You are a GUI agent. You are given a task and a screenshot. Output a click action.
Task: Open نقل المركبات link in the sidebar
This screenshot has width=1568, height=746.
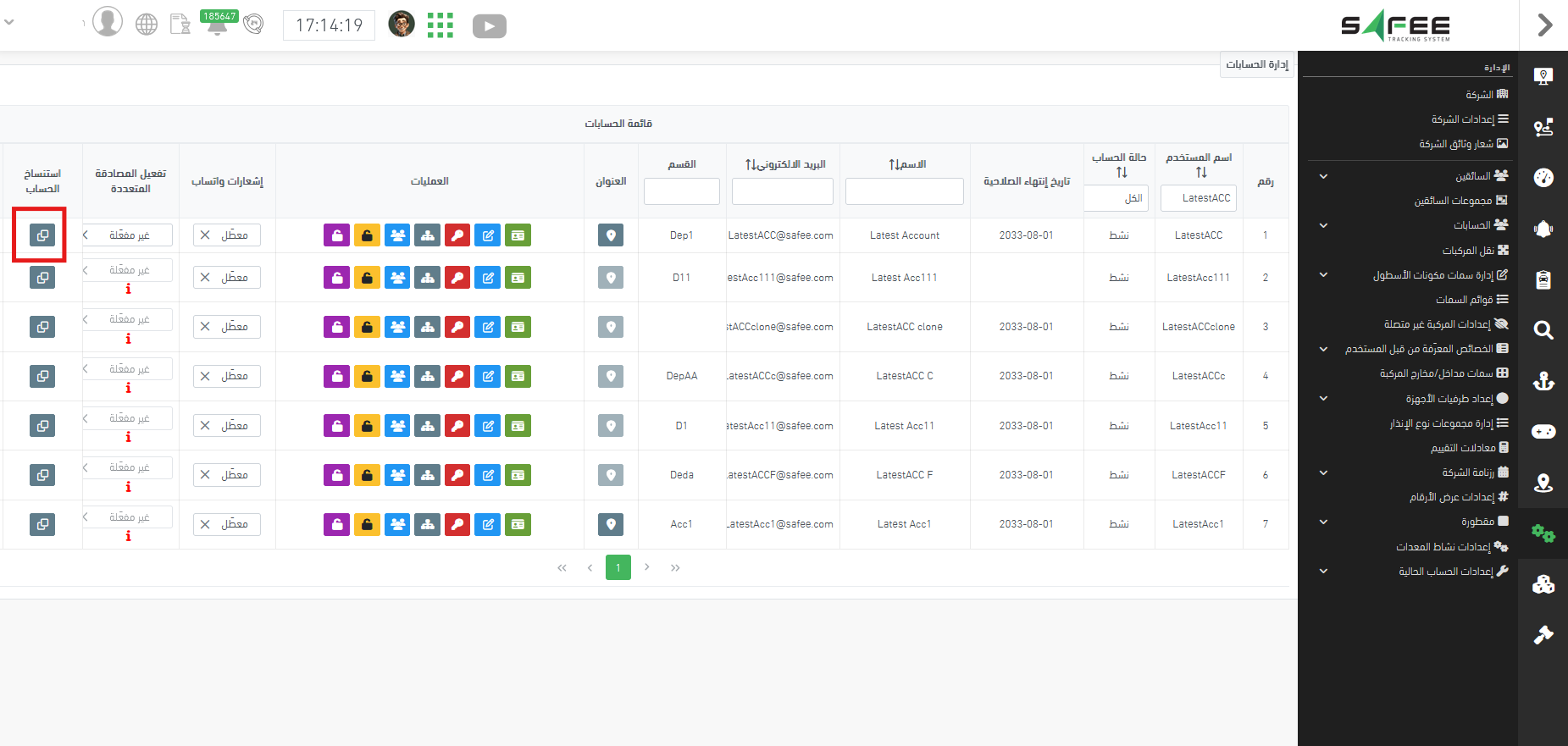point(1474,251)
